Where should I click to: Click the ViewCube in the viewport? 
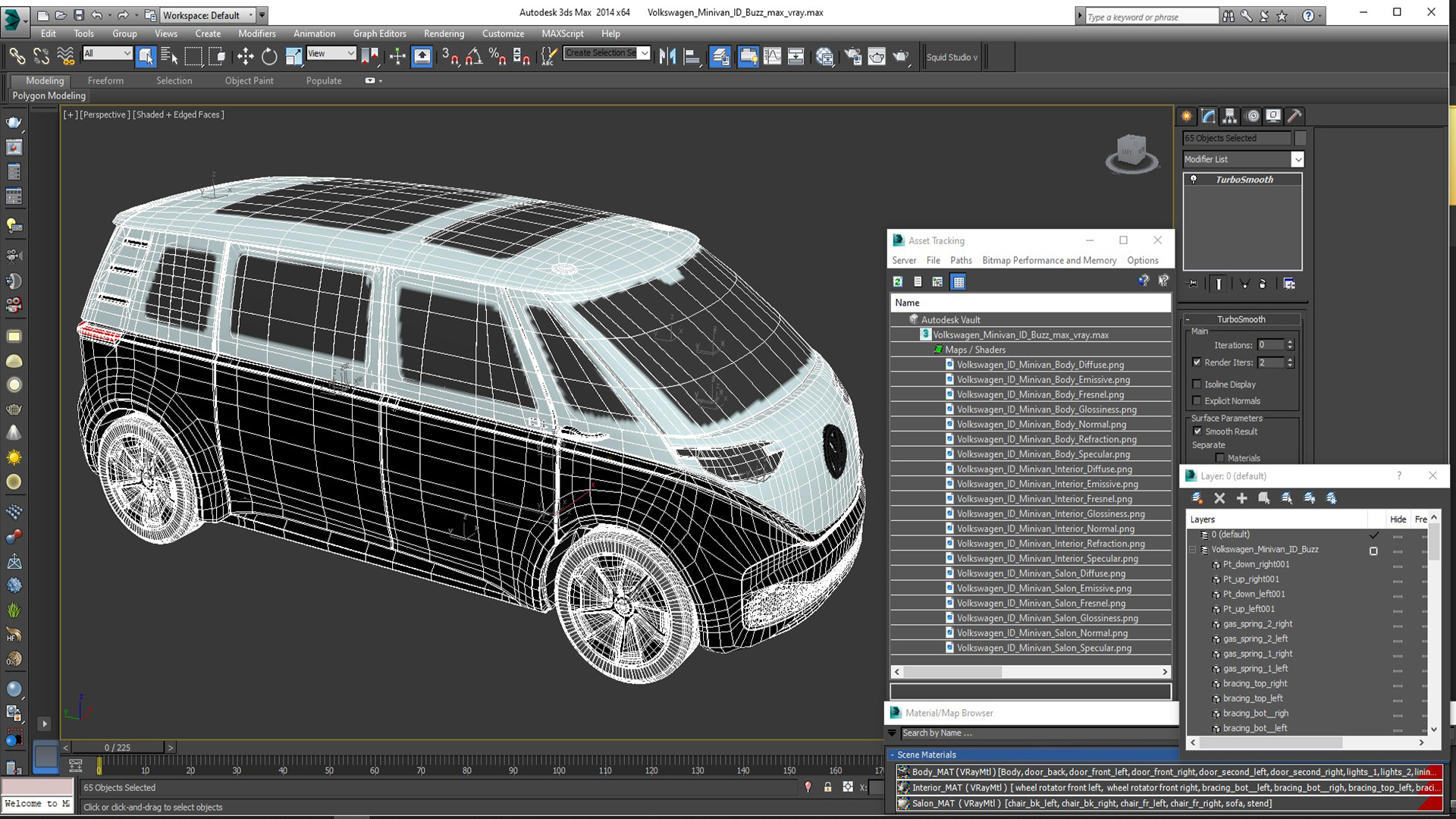pos(1131,152)
